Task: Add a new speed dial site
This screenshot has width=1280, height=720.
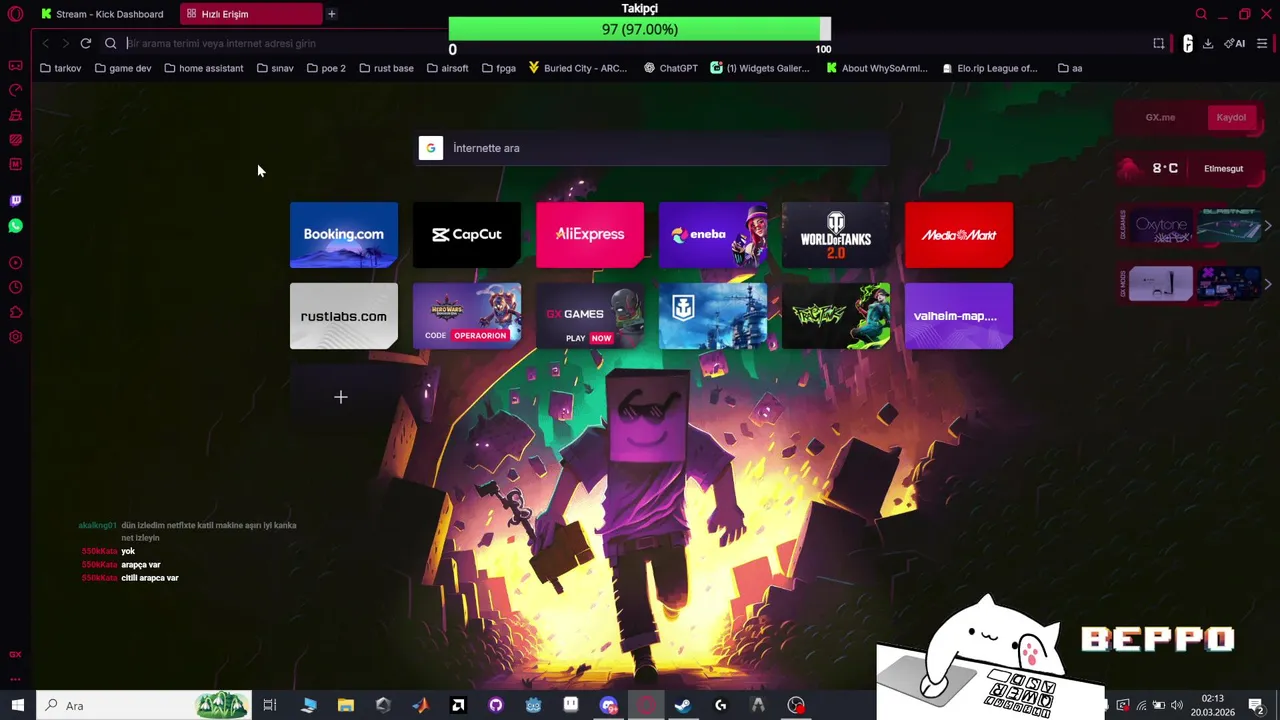Action: tap(341, 397)
